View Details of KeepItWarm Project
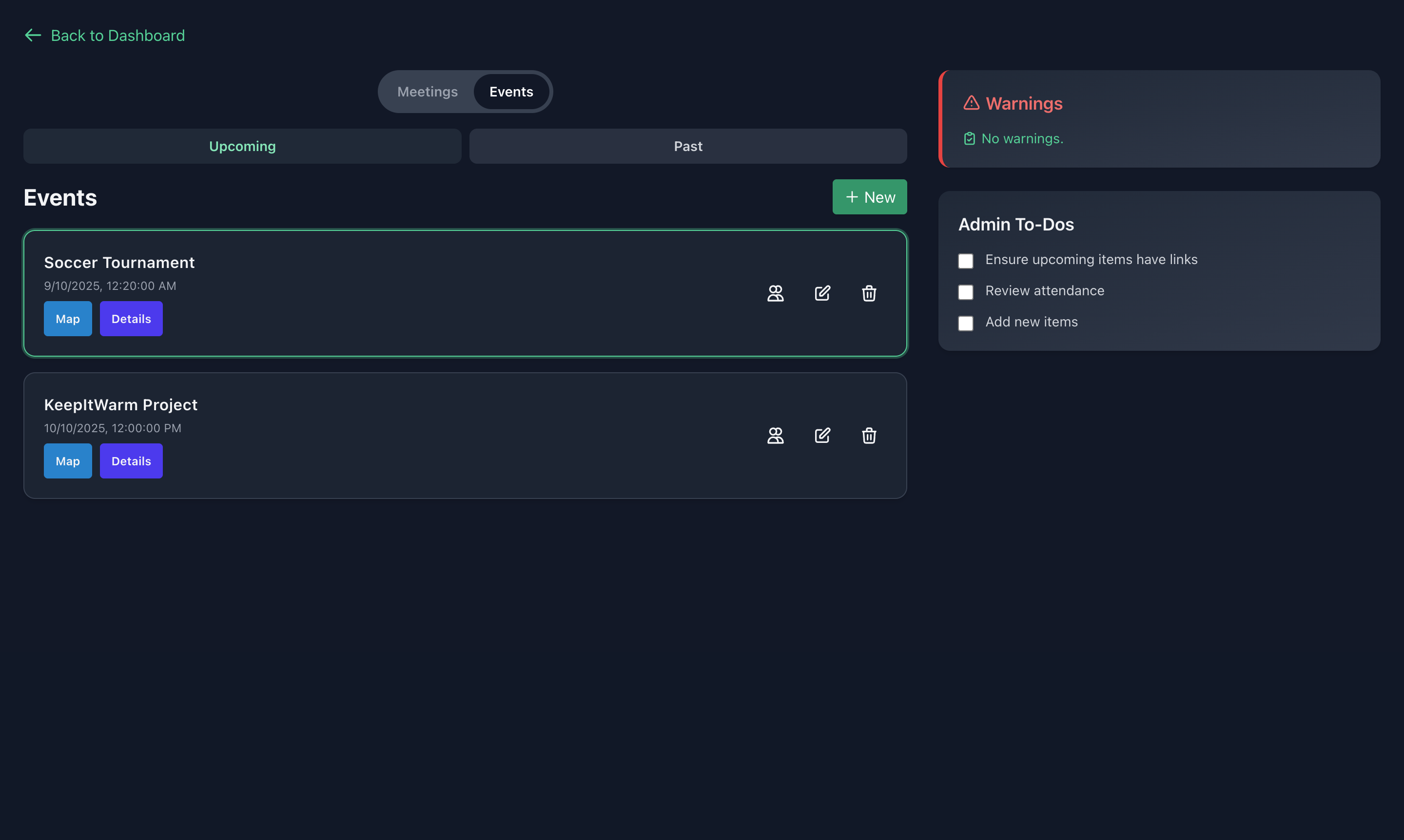Image resolution: width=1404 pixels, height=840 pixels. pyautogui.click(x=131, y=461)
